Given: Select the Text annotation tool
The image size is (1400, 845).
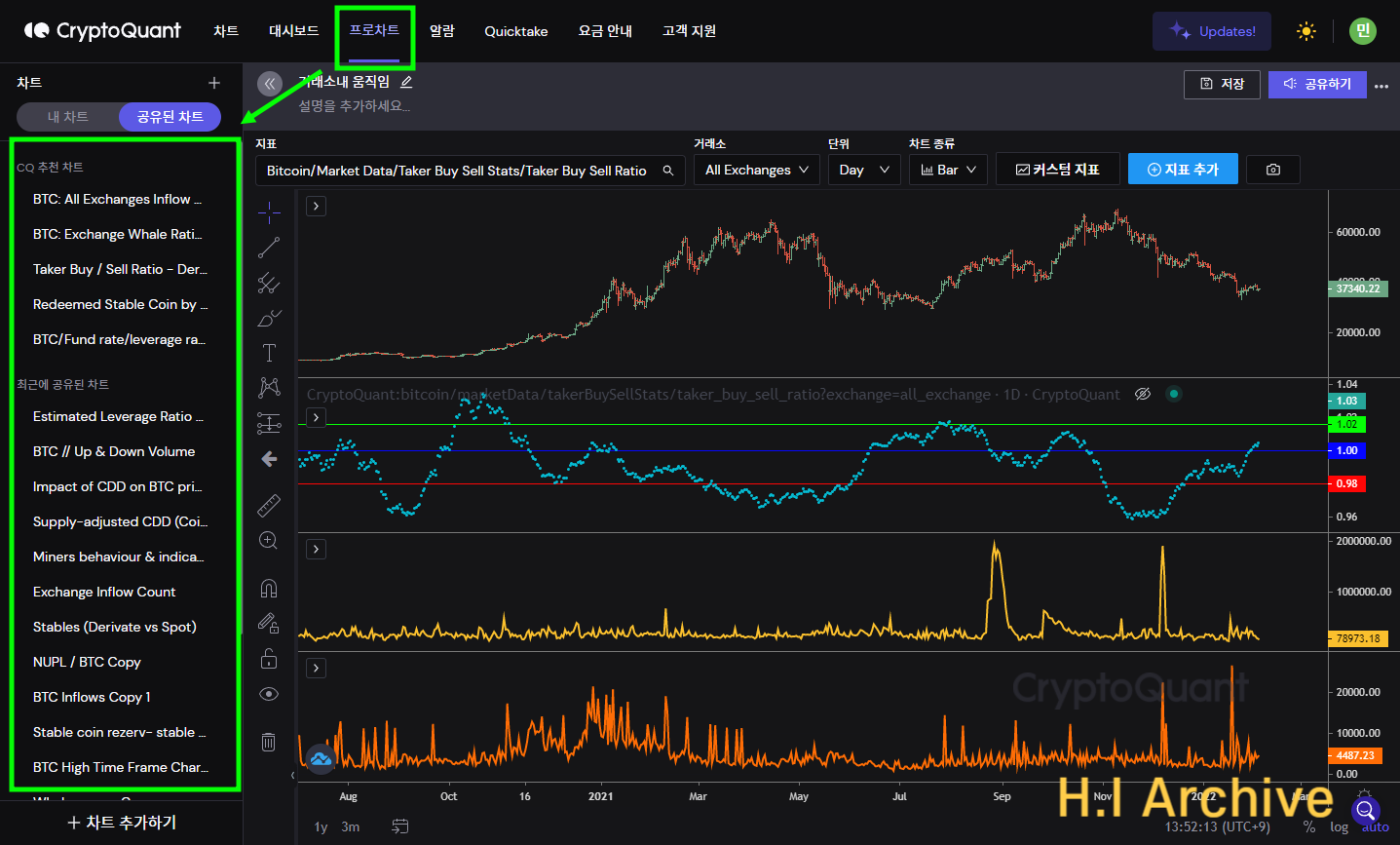Looking at the screenshot, I should pyautogui.click(x=269, y=353).
